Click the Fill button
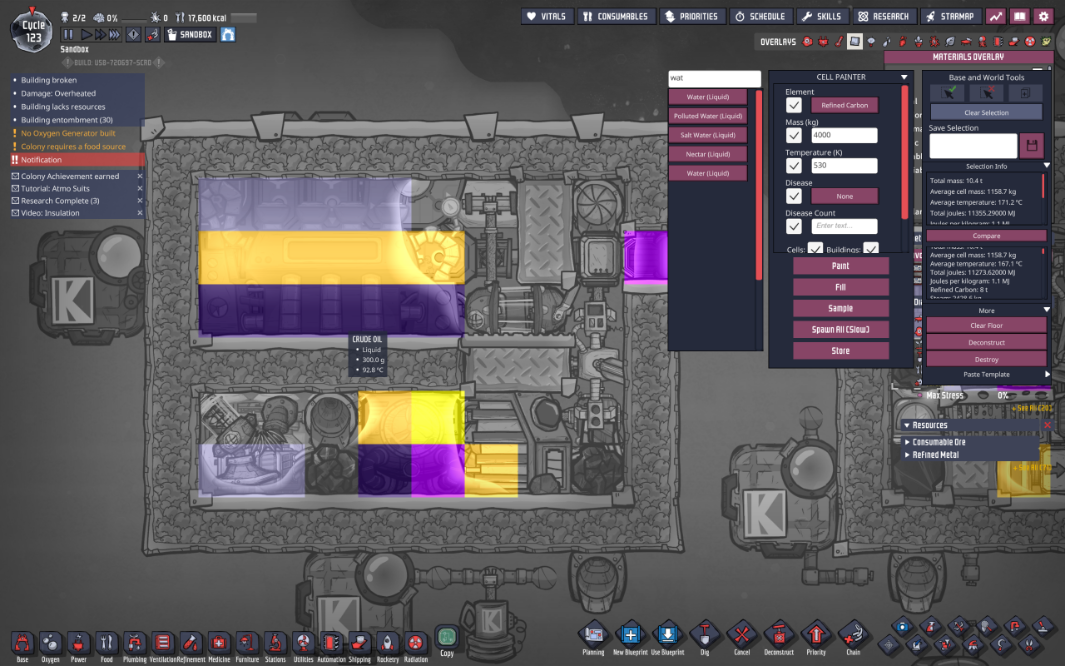 point(840,287)
